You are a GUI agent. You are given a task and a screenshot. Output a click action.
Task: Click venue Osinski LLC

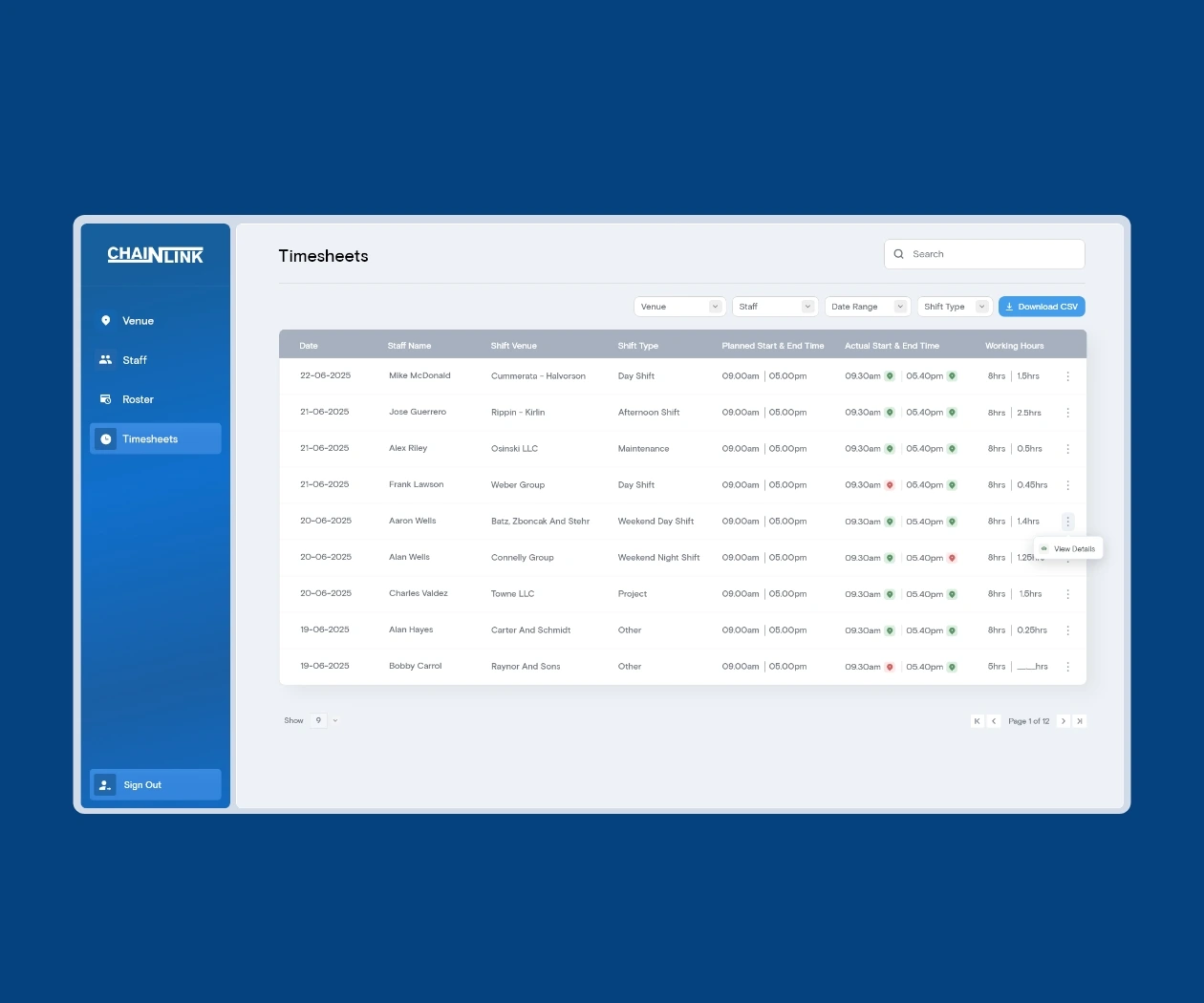[514, 449]
